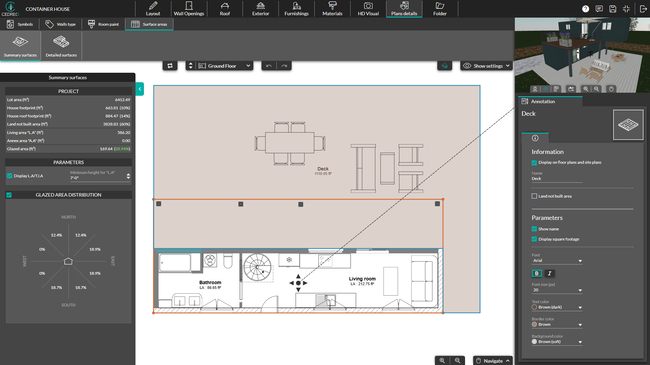Click the camera settings icon under 3D preview
This screenshot has height=365, width=650.
pyautogui.click(x=571, y=89)
